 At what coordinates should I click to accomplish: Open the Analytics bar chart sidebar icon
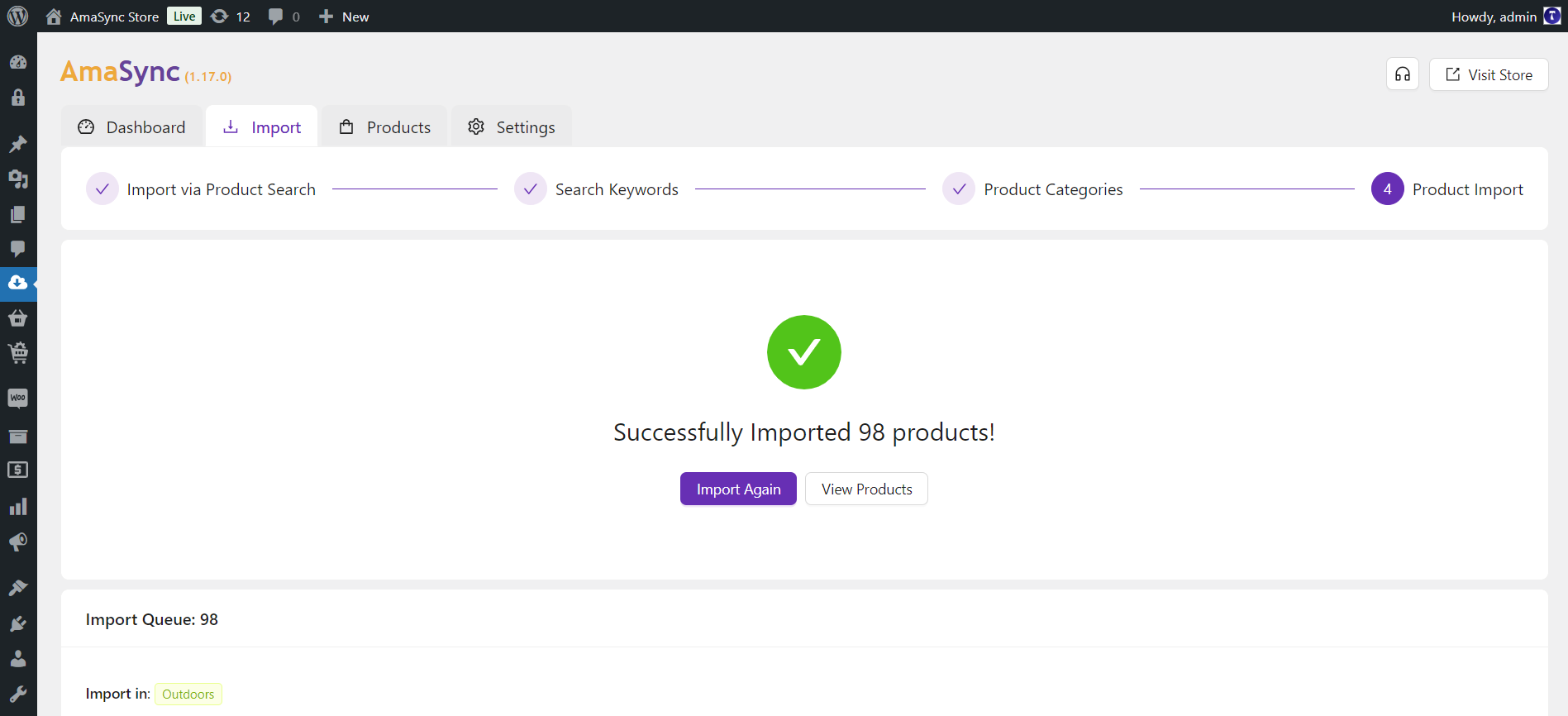coord(17,507)
